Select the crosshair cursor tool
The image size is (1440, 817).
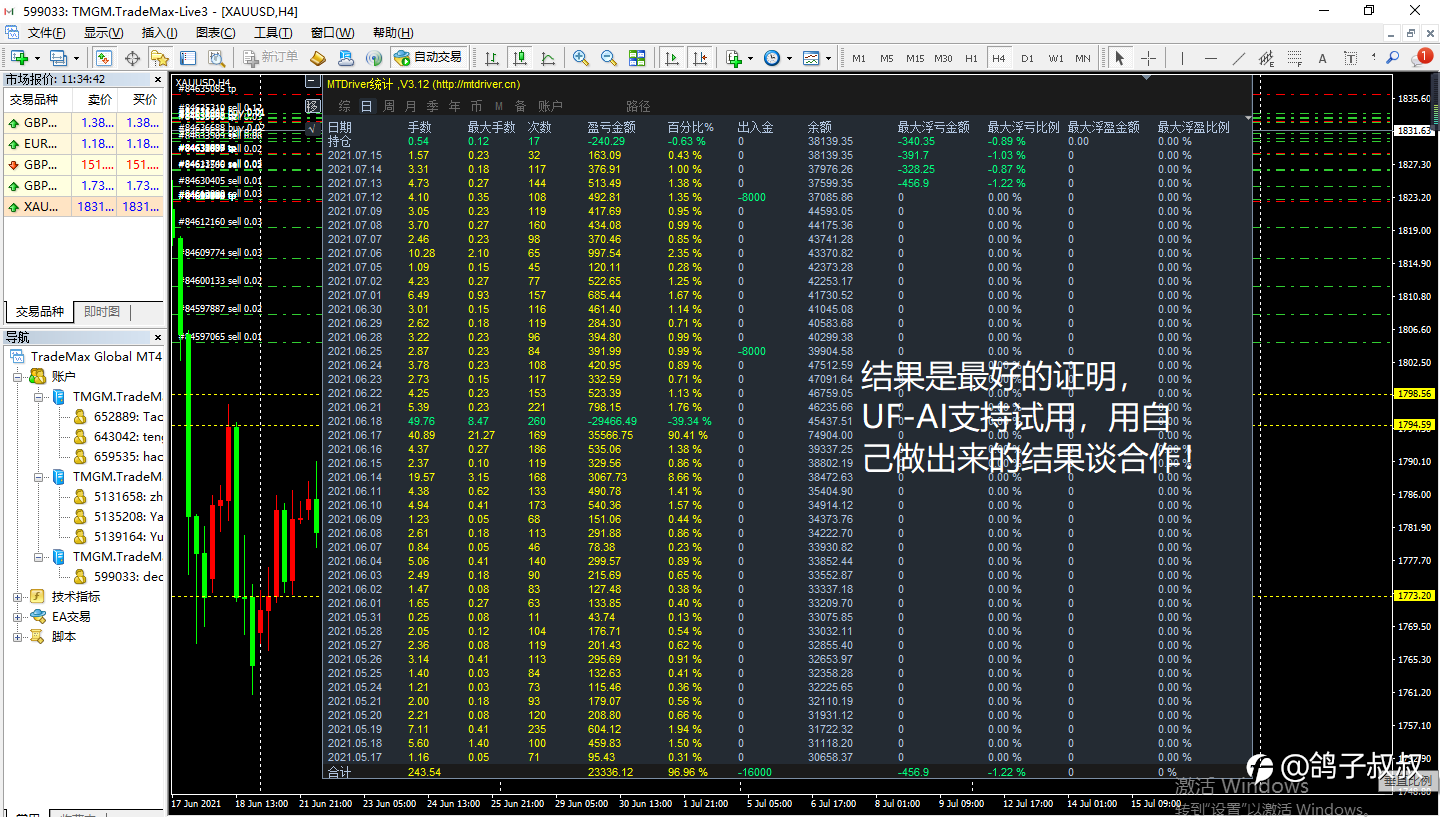point(1148,58)
